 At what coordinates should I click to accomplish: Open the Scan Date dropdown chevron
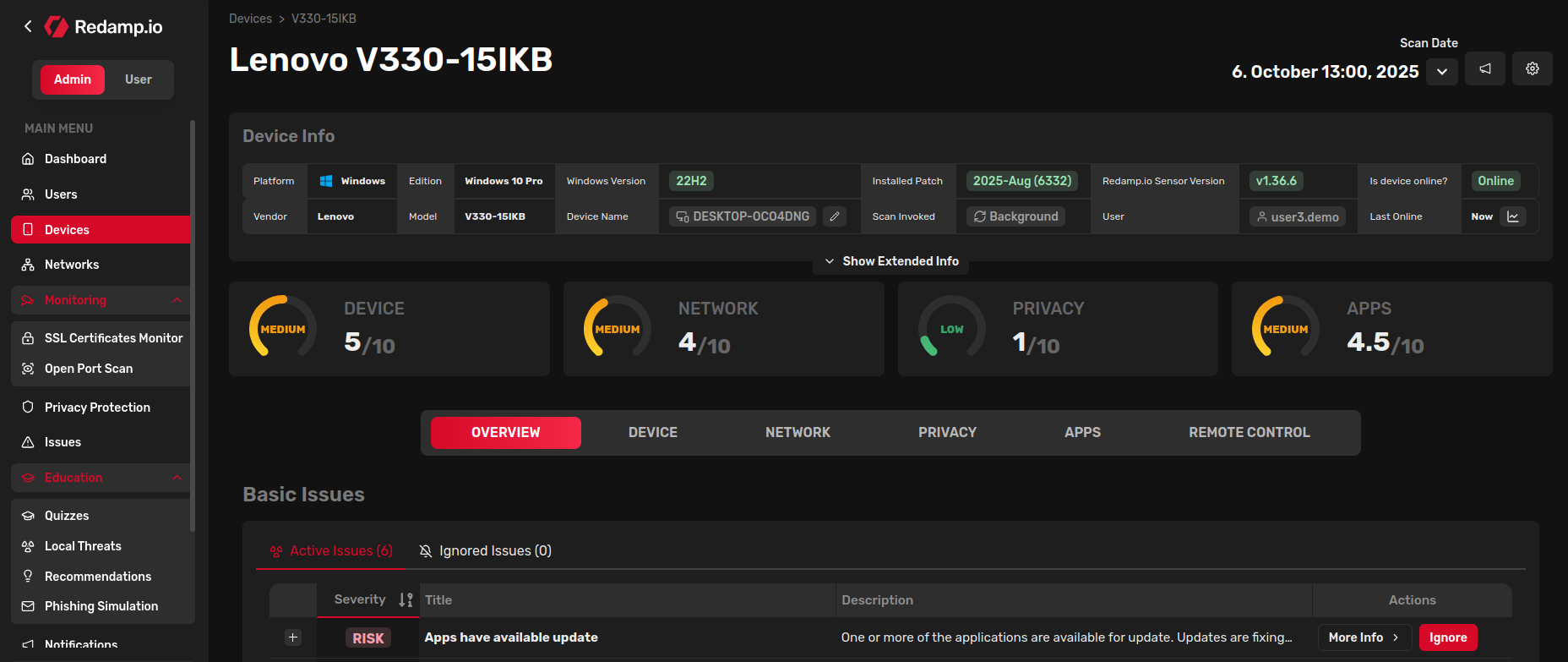[x=1442, y=72]
